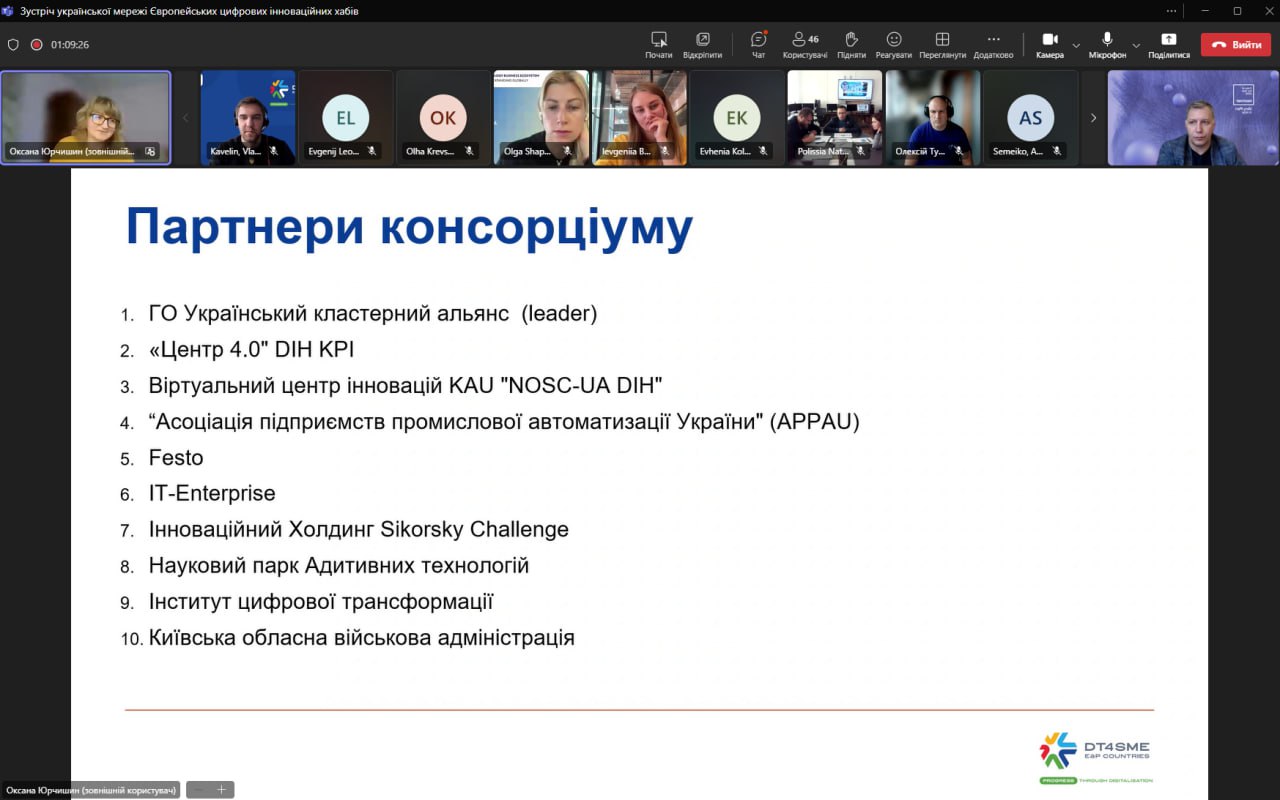Share screen with Поділитися

pos(1168,44)
